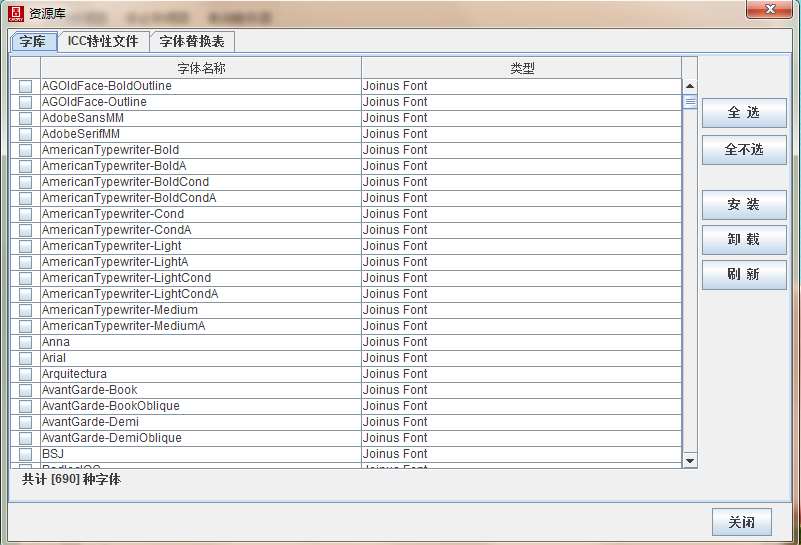Select the AmericanTypewriter-Medium font name
Image resolution: width=801 pixels, height=545 pixels.
pos(120,310)
